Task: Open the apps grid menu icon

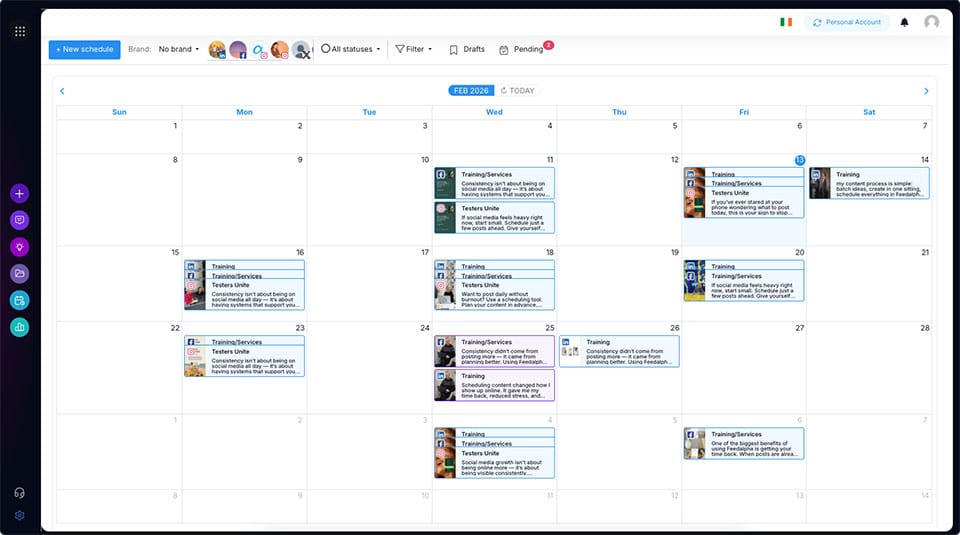Action: point(20,31)
